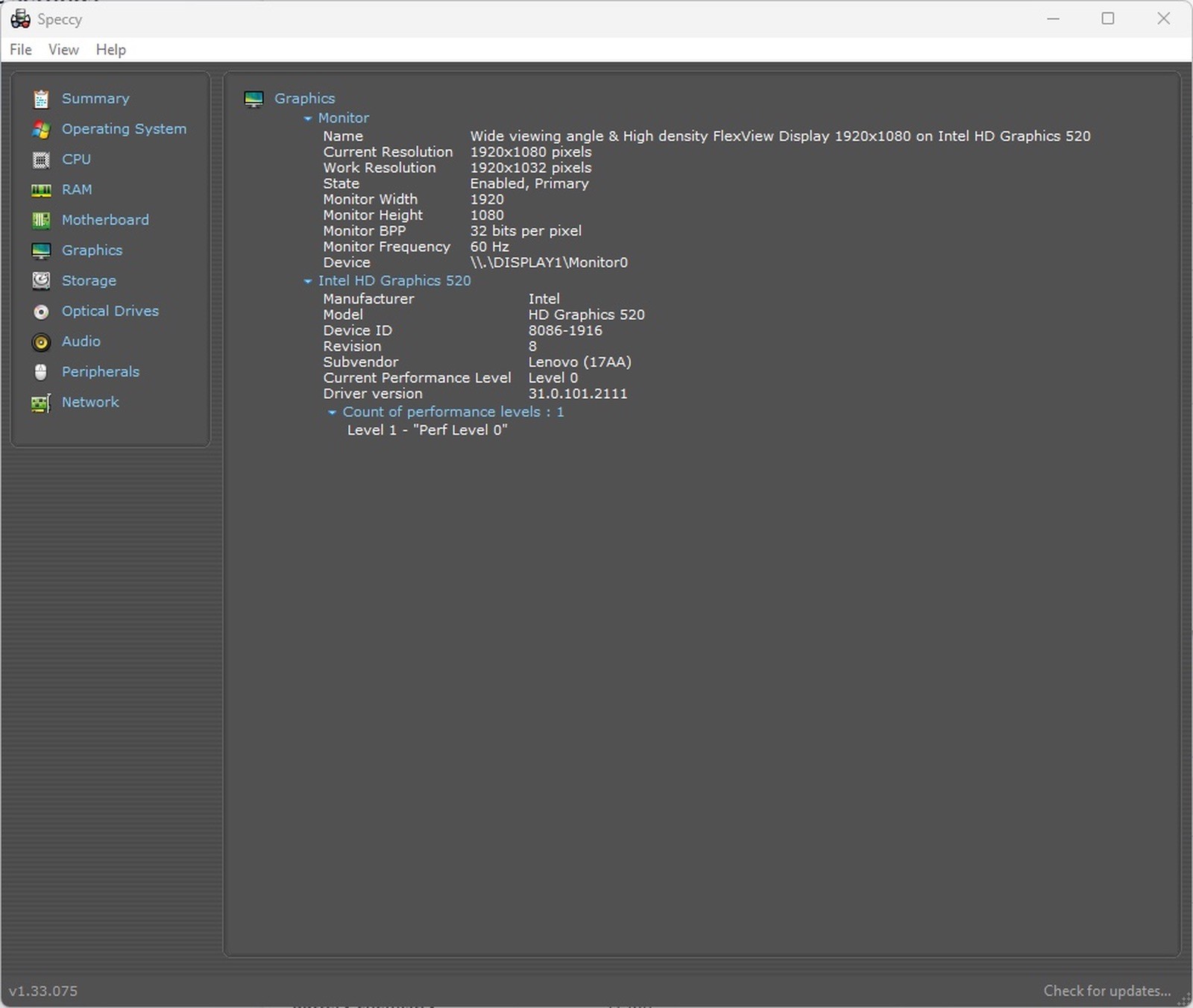Image resolution: width=1193 pixels, height=1008 pixels.
Task: Open the File menu
Action: [21, 50]
